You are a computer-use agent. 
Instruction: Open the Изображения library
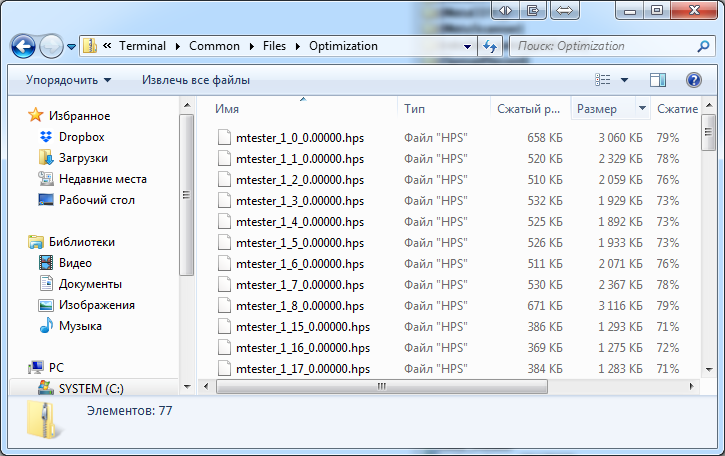click(97, 305)
